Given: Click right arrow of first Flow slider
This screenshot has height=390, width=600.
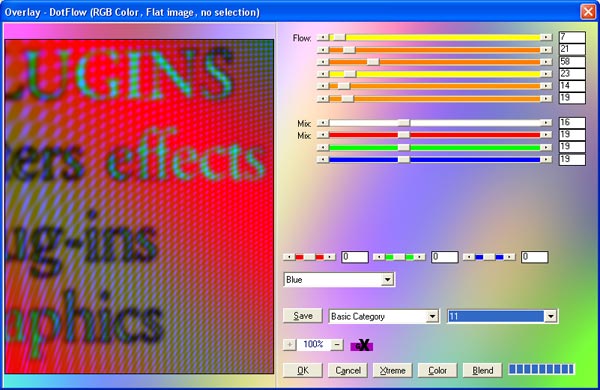Looking at the screenshot, I should (546, 38).
